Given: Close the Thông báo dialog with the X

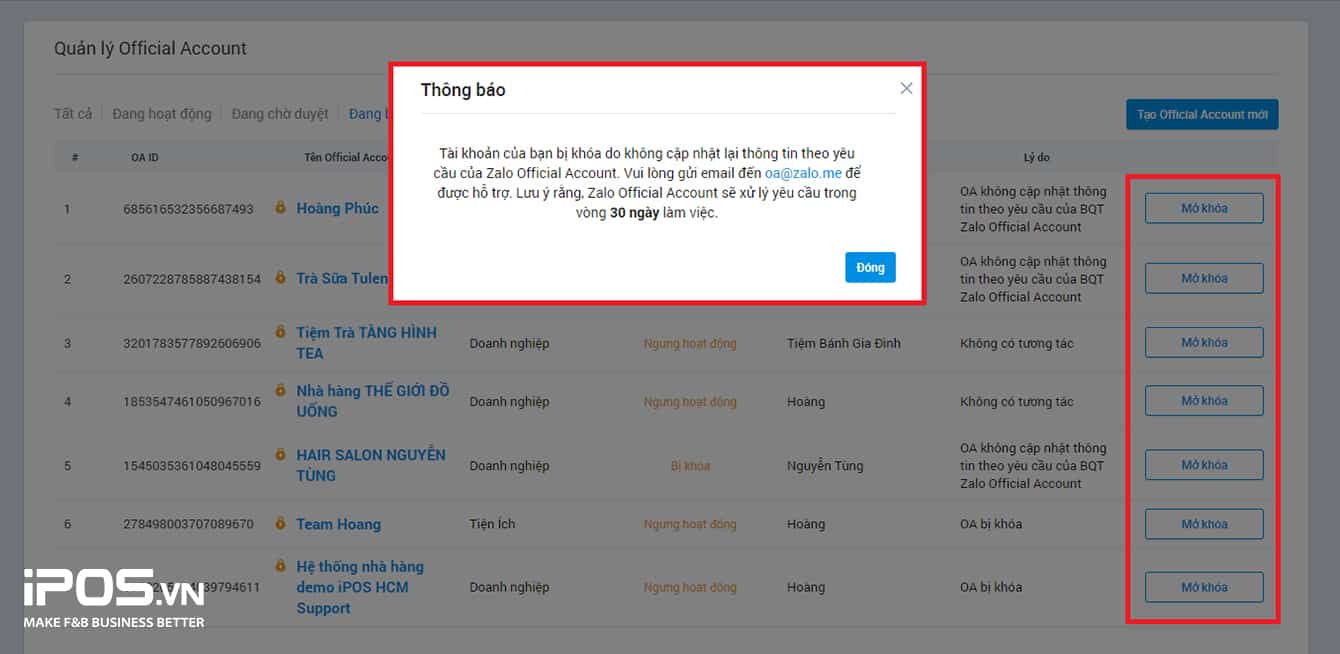Looking at the screenshot, I should (x=906, y=88).
